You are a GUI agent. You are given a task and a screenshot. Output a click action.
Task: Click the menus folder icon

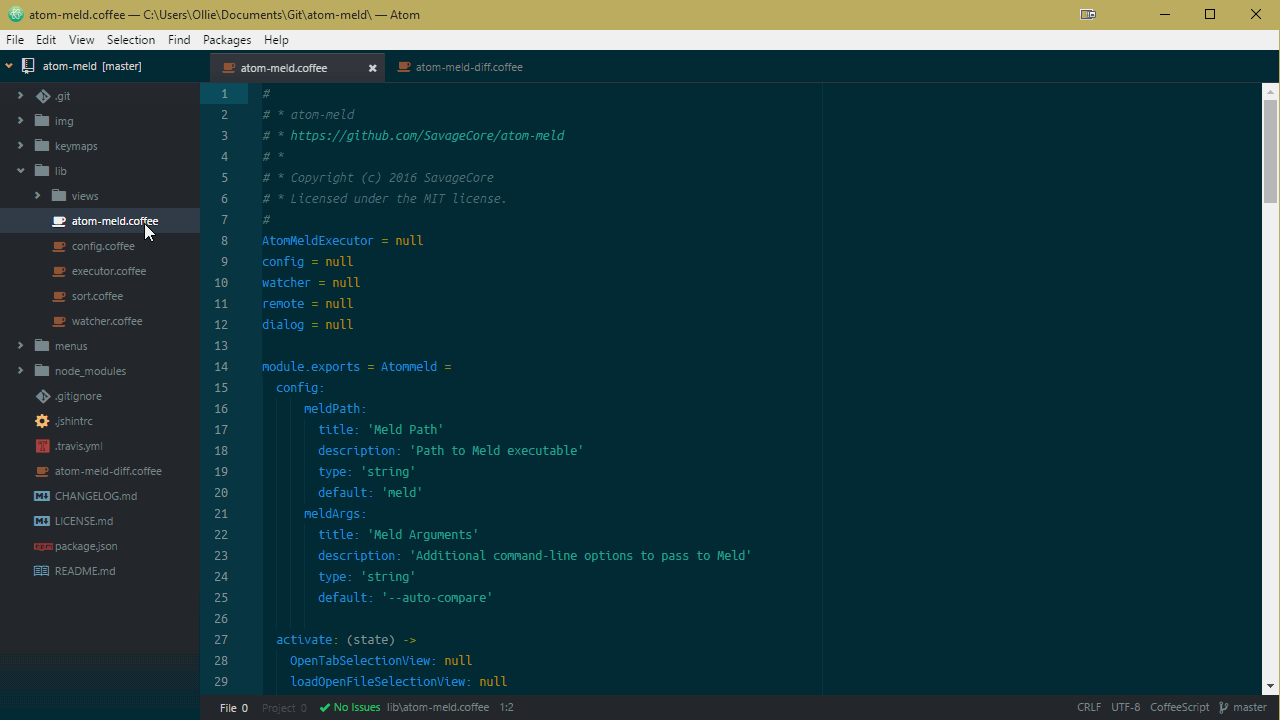(x=42, y=346)
